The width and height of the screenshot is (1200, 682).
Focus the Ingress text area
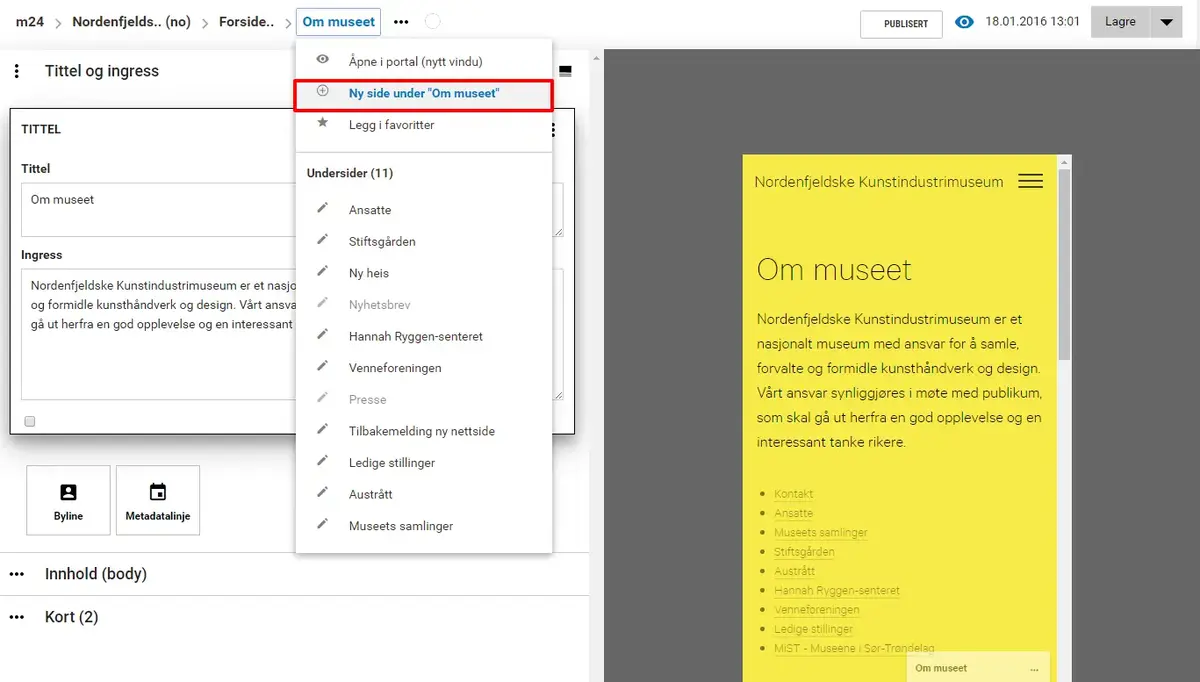coord(292,334)
